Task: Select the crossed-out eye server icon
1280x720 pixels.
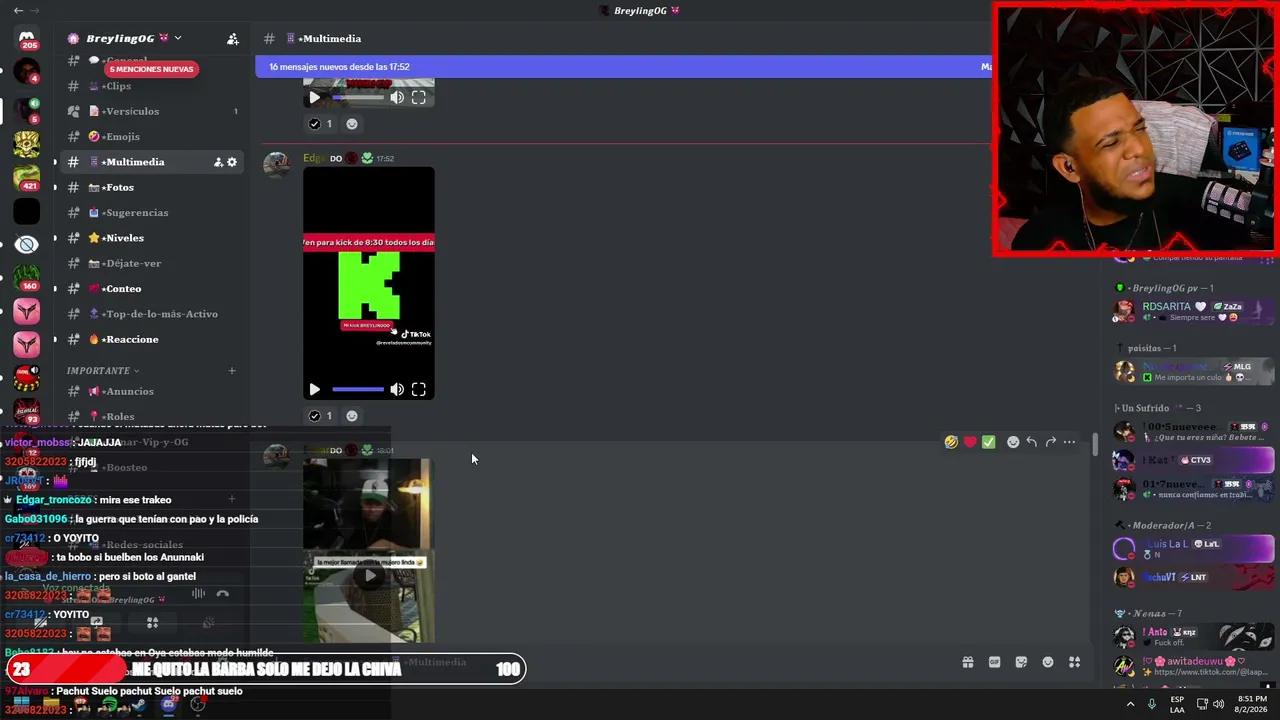Action: point(27,244)
